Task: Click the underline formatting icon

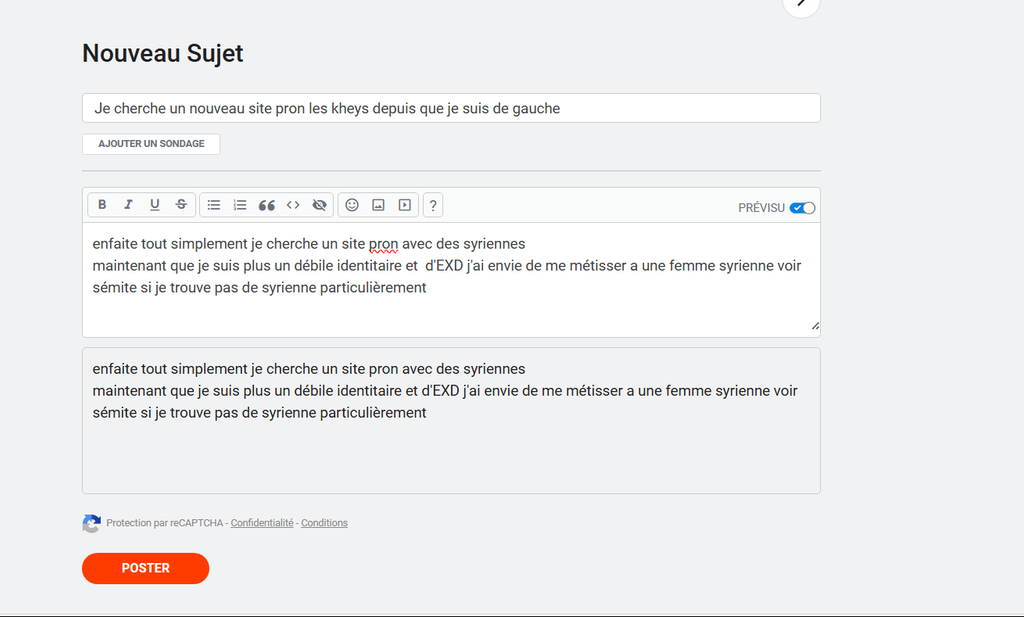Action: tap(155, 205)
